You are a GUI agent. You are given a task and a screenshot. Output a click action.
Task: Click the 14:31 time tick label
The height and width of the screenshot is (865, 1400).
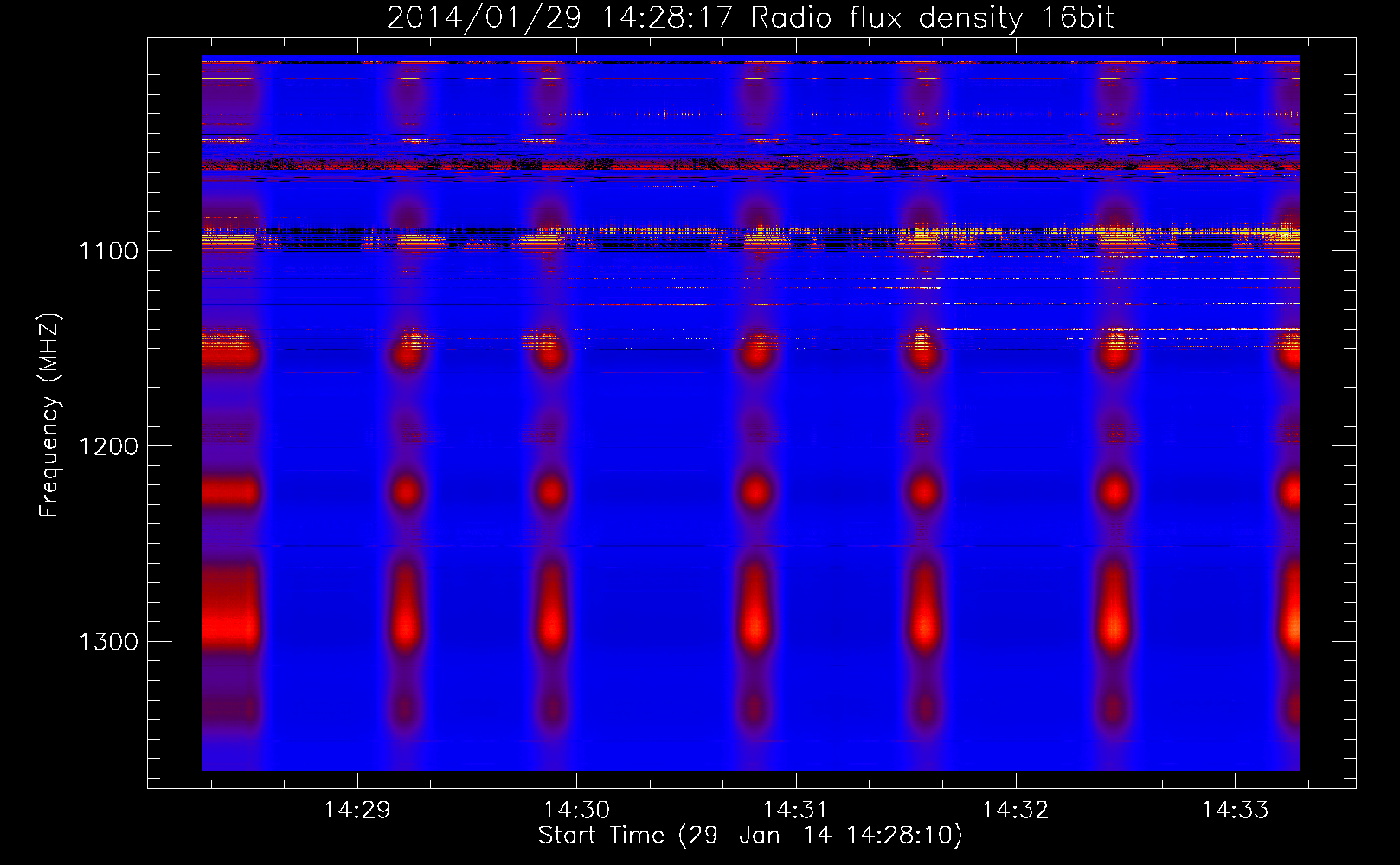[795, 811]
